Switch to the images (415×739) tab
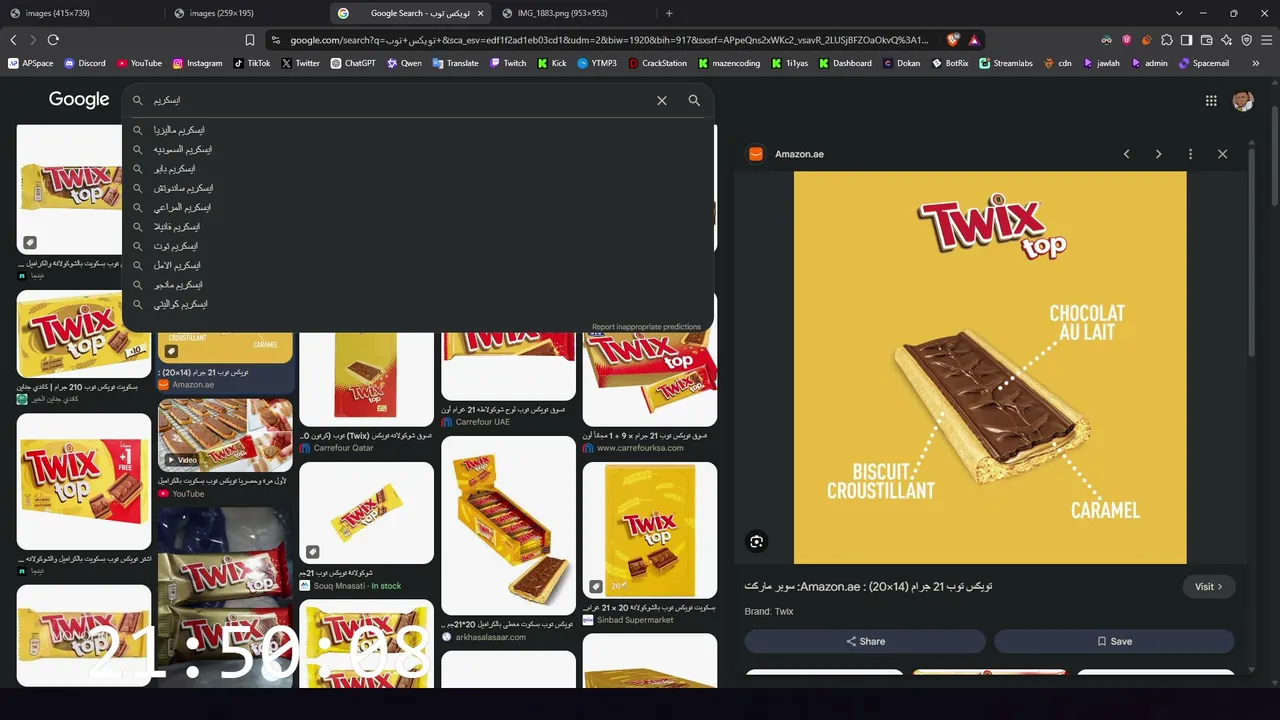The image size is (1280, 720). 80,13
